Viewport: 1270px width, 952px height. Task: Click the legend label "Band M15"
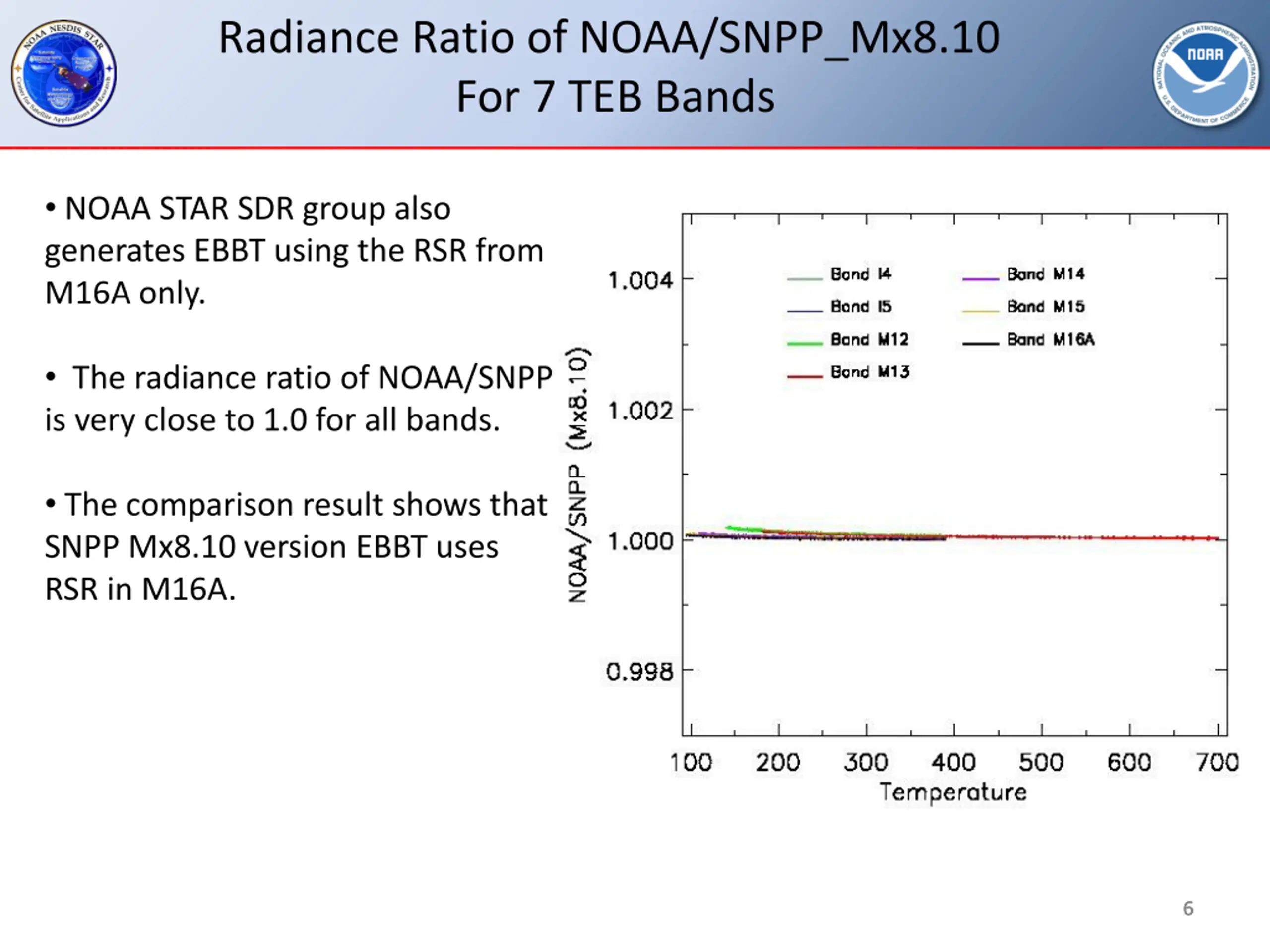1045,307
